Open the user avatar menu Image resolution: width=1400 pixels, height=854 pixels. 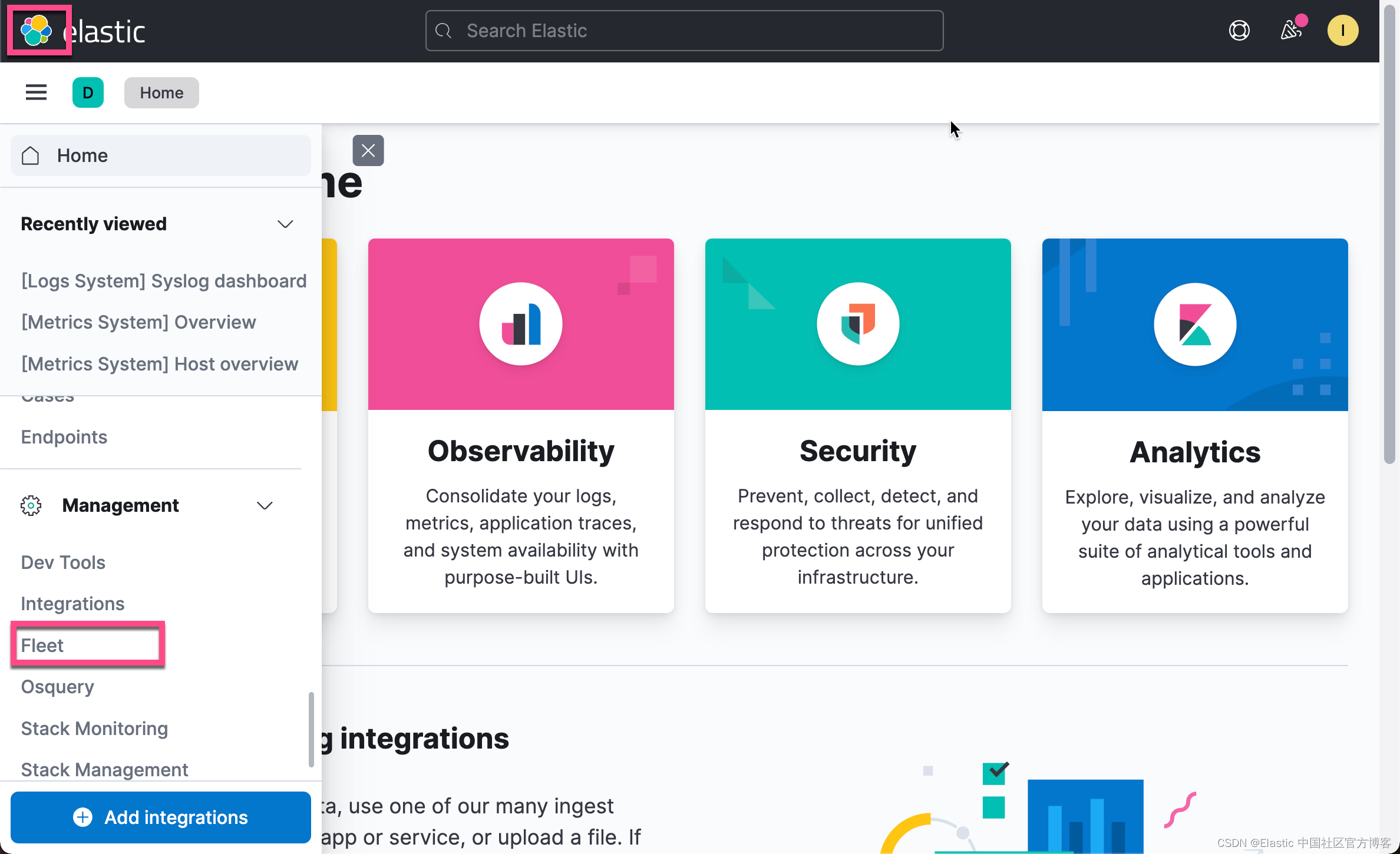pos(1342,31)
